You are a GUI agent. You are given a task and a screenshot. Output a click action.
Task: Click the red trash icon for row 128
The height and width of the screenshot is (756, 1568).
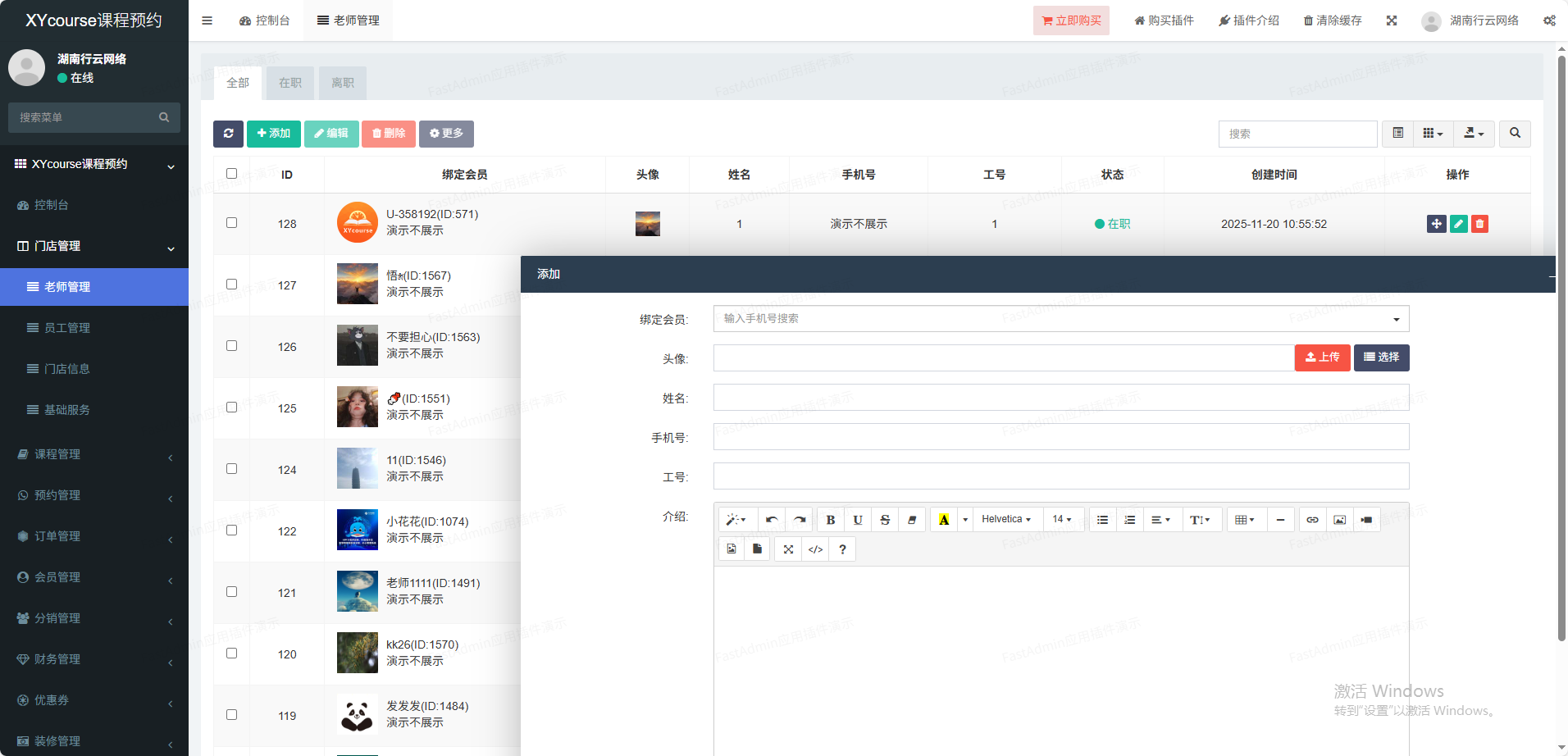tap(1479, 224)
